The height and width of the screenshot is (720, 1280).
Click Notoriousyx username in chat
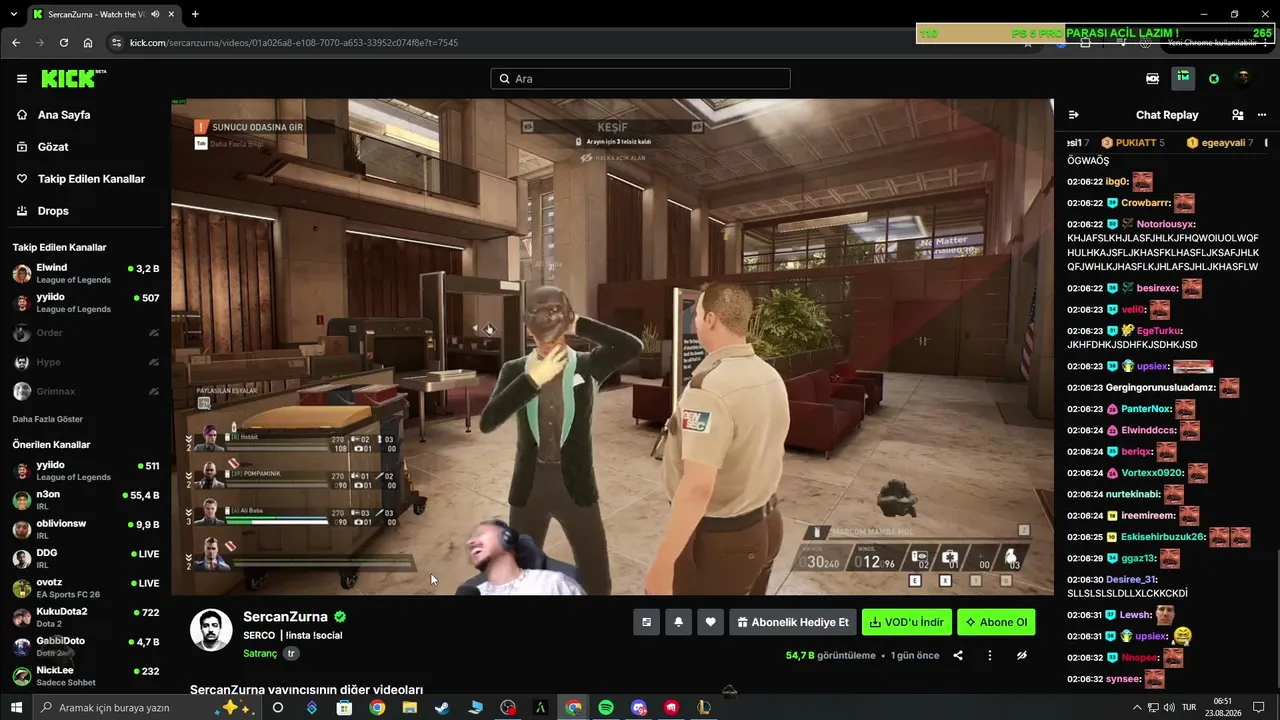click(1165, 224)
